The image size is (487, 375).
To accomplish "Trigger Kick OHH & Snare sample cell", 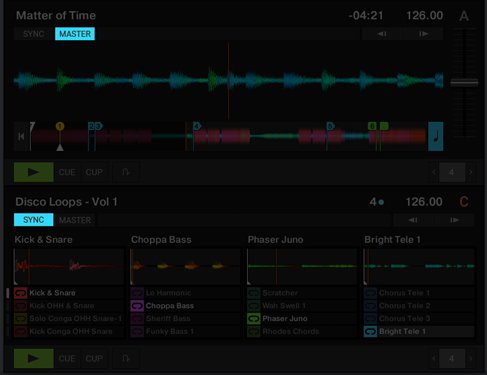I will (69, 306).
